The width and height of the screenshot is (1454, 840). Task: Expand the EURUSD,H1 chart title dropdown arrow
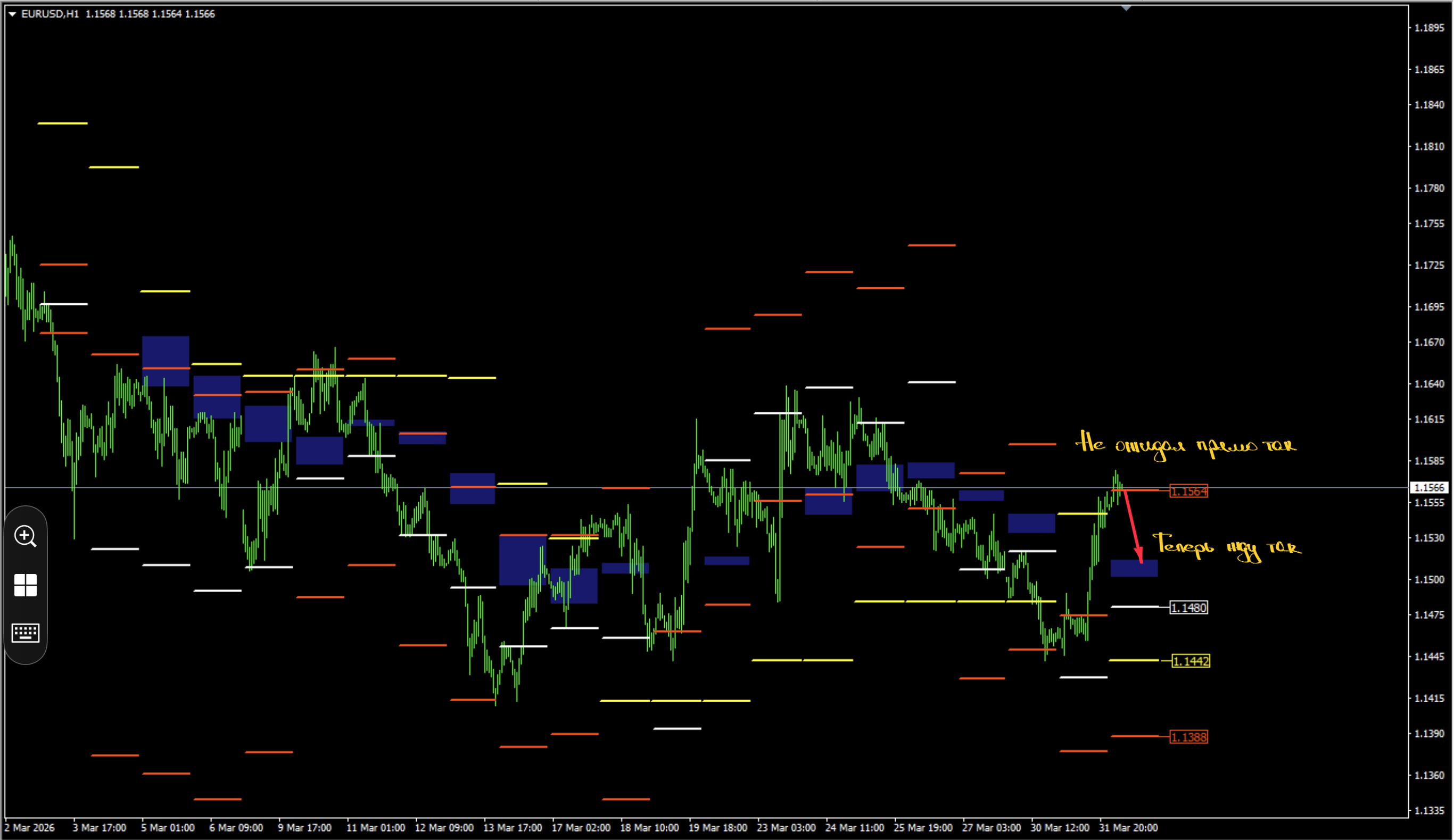pos(12,14)
